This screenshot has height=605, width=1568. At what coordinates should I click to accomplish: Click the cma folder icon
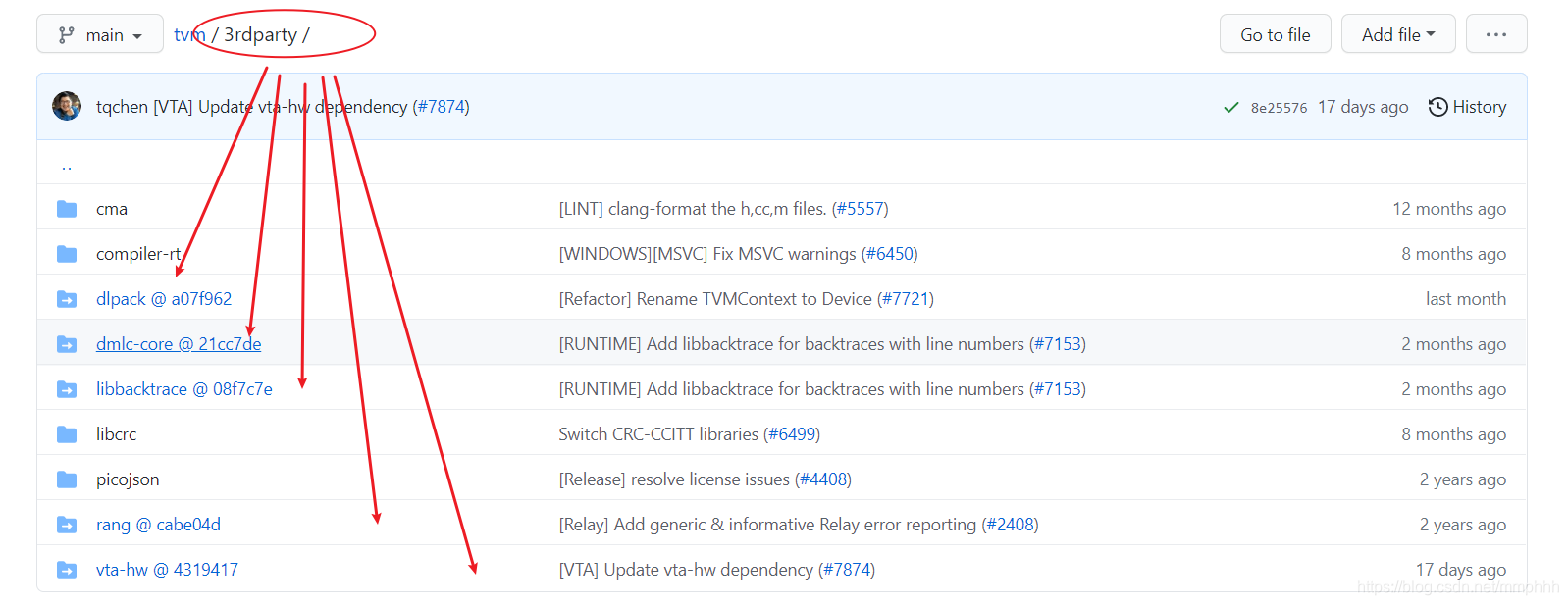point(67,209)
